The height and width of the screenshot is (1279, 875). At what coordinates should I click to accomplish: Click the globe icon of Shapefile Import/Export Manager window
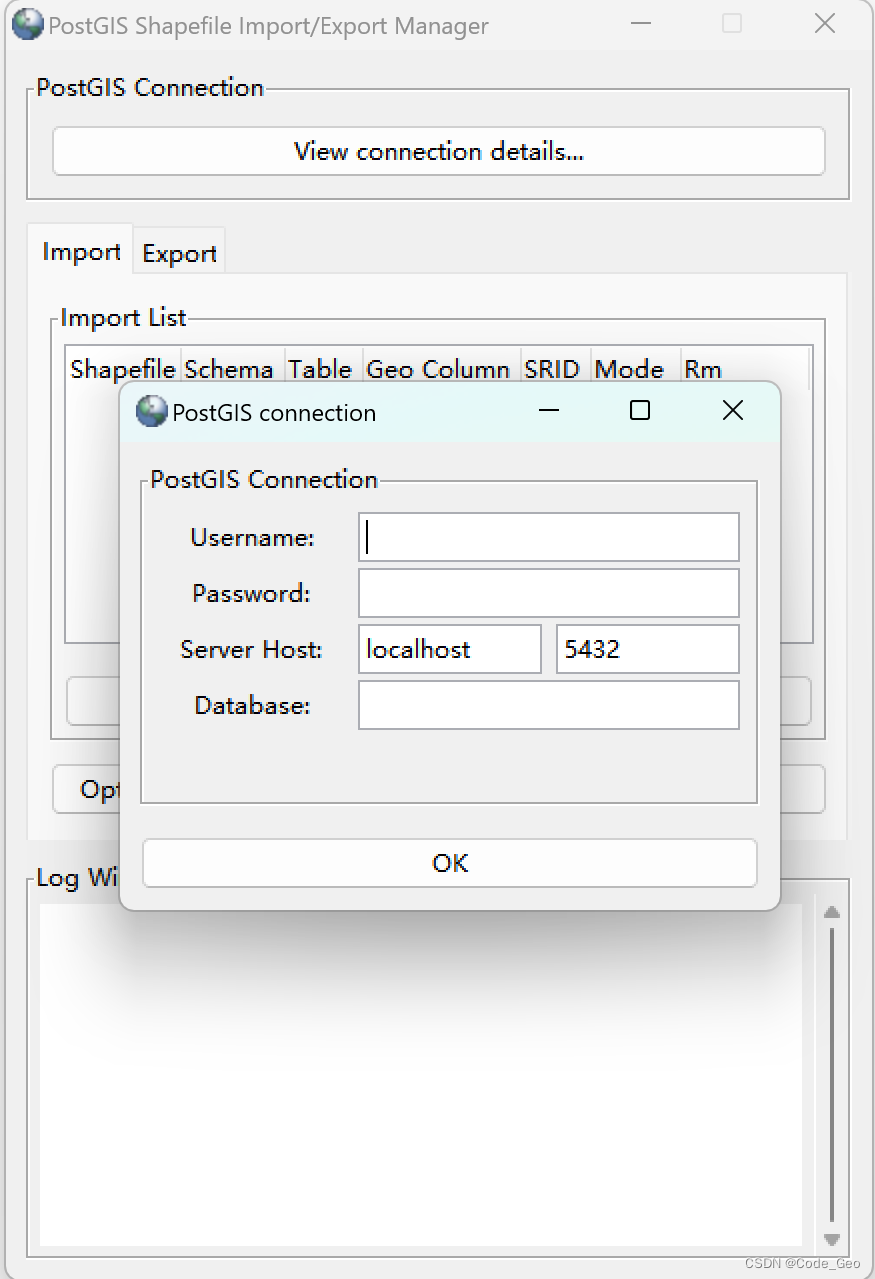tap(28, 24)
